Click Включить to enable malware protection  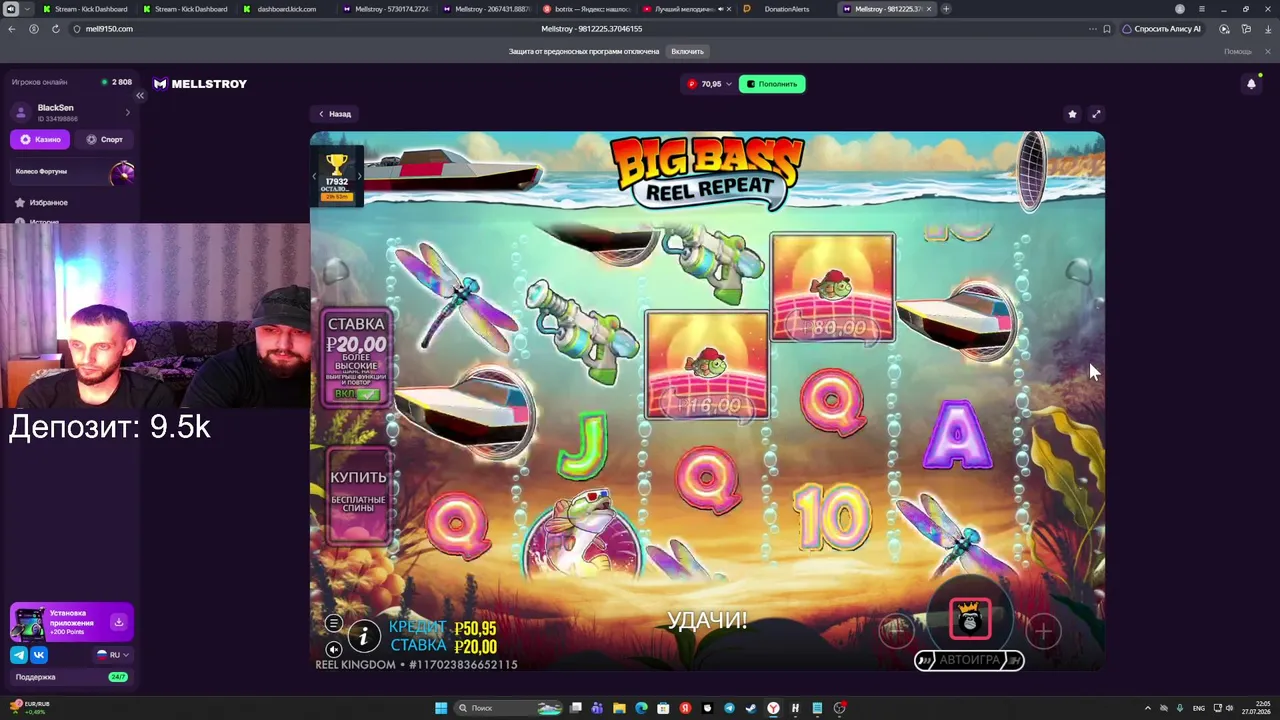[x=687, y=52]
